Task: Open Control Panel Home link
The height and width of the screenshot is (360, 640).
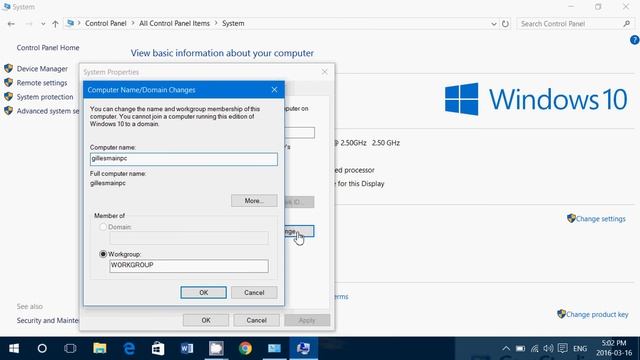Action: coord(48,48)
